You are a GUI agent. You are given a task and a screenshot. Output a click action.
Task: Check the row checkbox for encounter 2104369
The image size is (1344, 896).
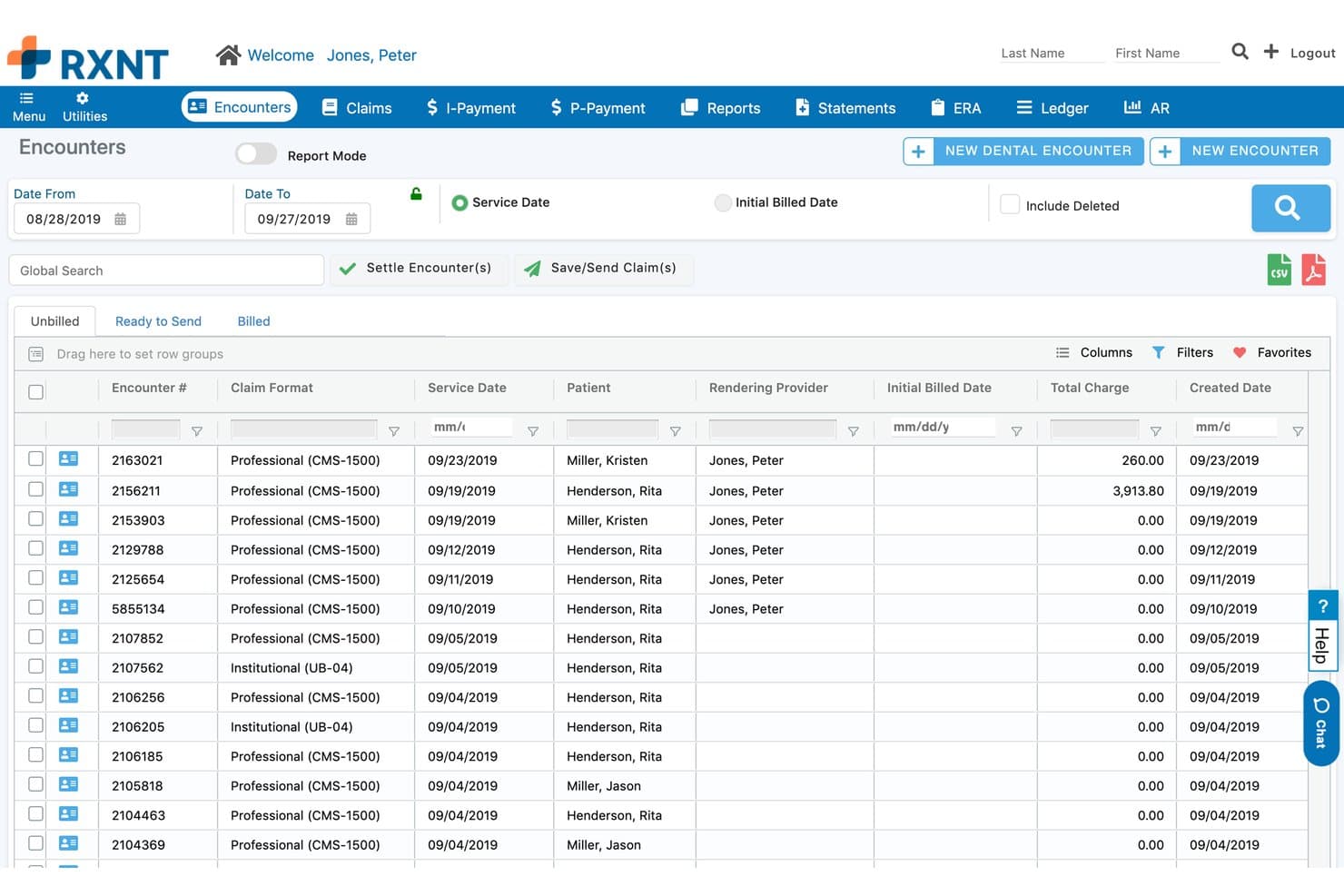pyautogui.click(x=35, y=843)
